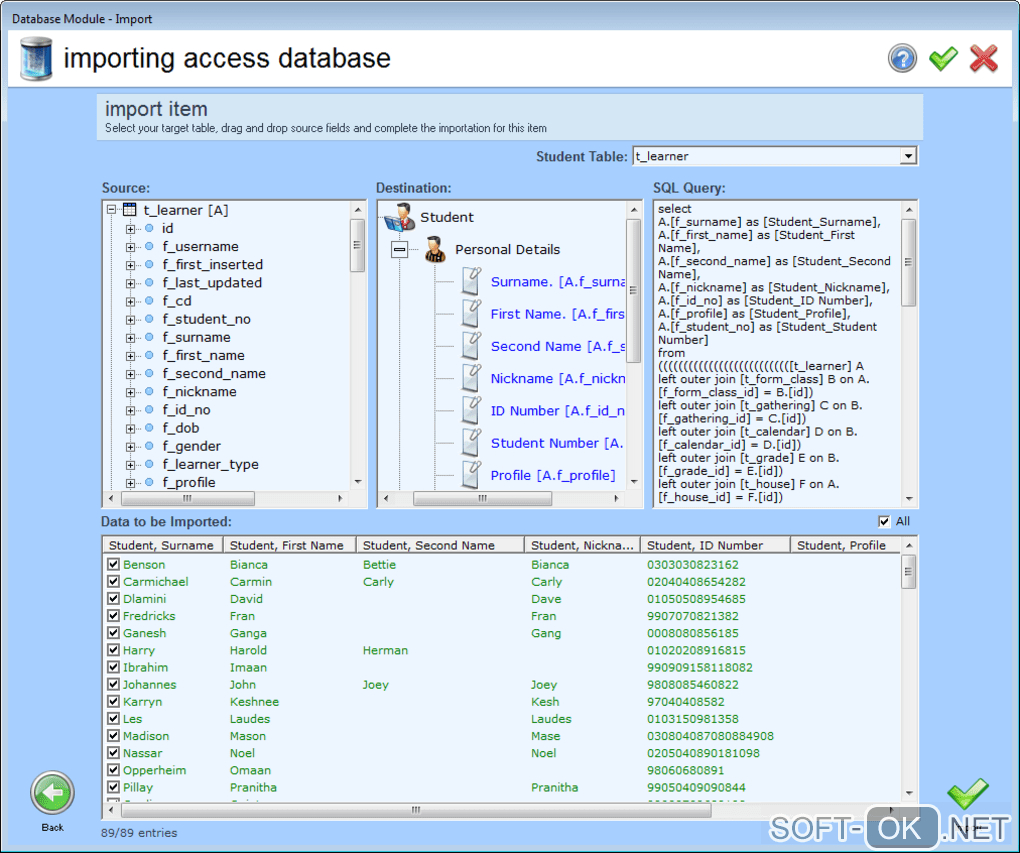Uncheck the Johannes row checkbox
The width and height of the screenshot is (1020, 853).
pos(113,684)
